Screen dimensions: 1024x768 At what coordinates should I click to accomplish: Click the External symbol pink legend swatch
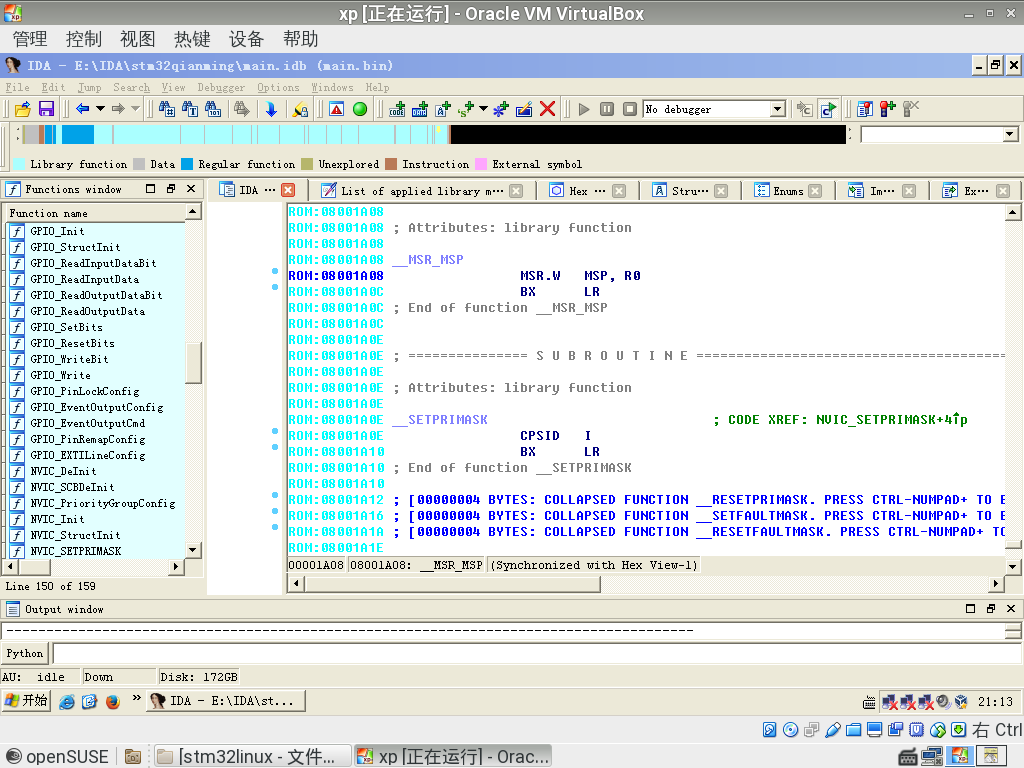click(481, 164)
